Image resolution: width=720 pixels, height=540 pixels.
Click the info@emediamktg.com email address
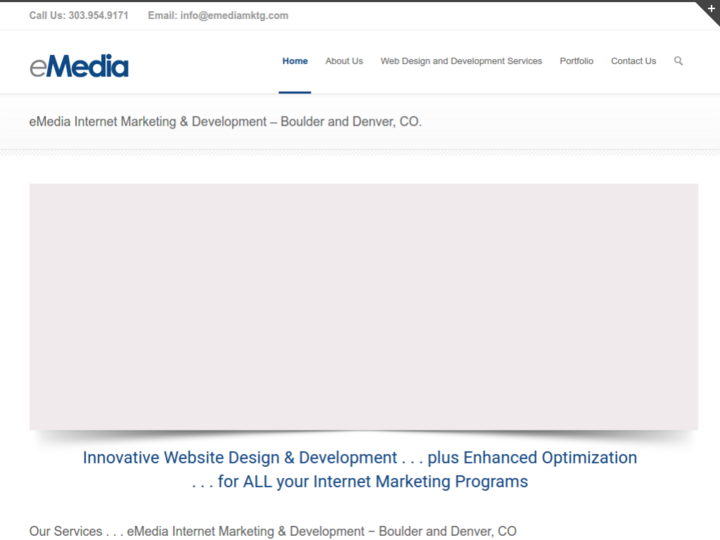coord(234,15)
